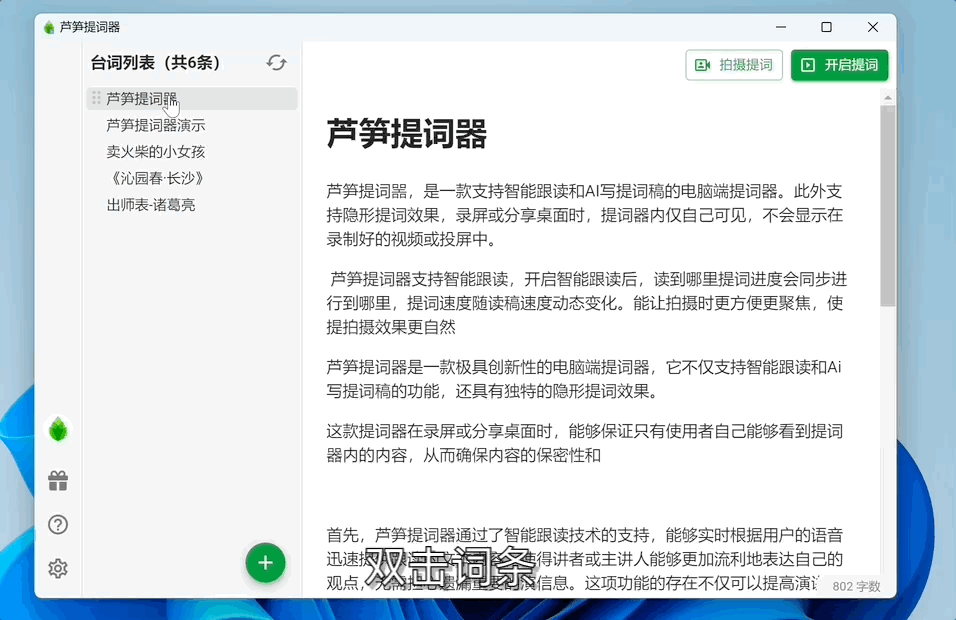Image resolution: width=956 pixels, height=620 pixels.
Task: Click the 开启提词 button
Action: coord(839,65)
